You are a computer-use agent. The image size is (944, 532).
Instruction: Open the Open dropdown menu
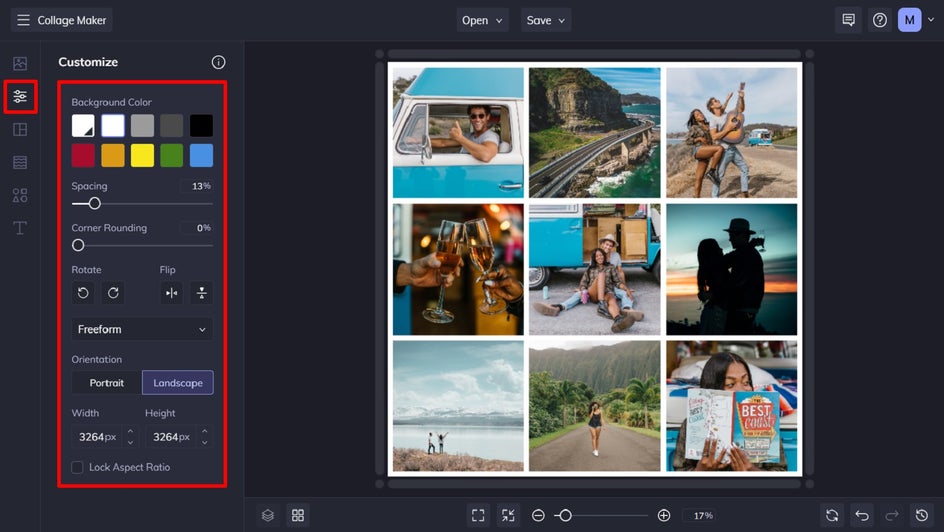tap(482, 20)
